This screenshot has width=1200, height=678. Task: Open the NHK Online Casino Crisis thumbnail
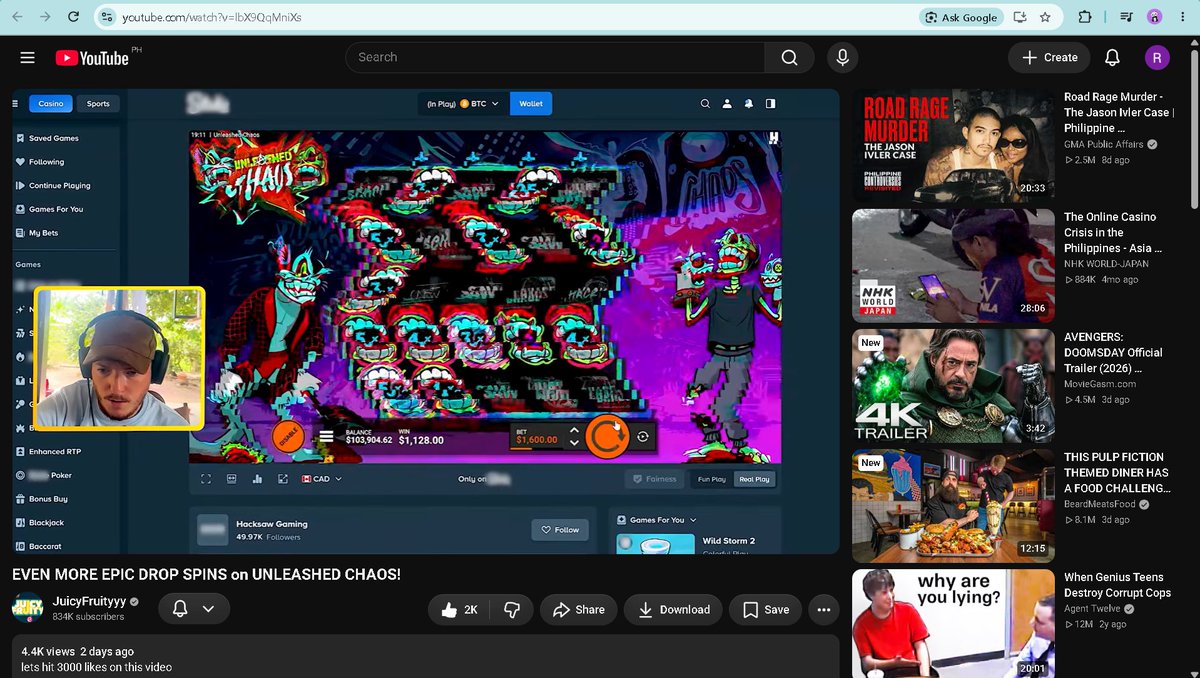pos(953,265)
